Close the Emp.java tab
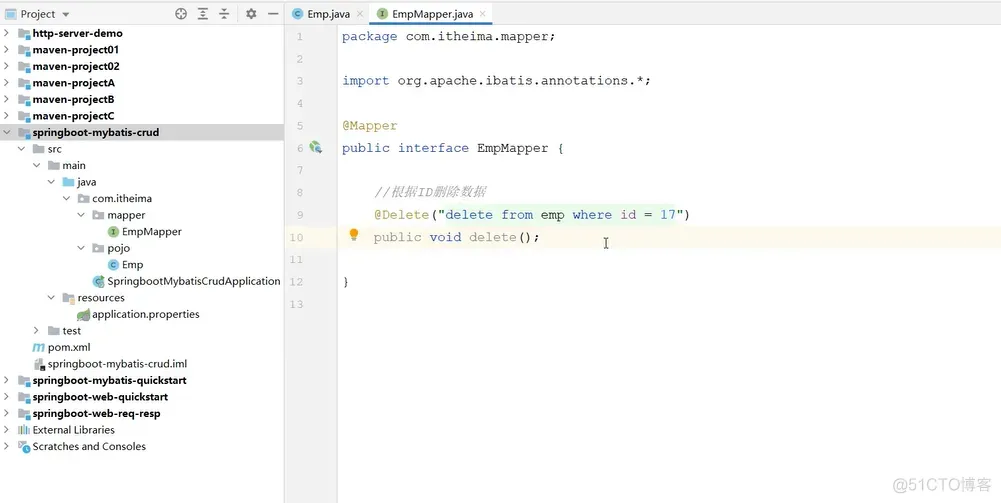 (x=360, y=13)
